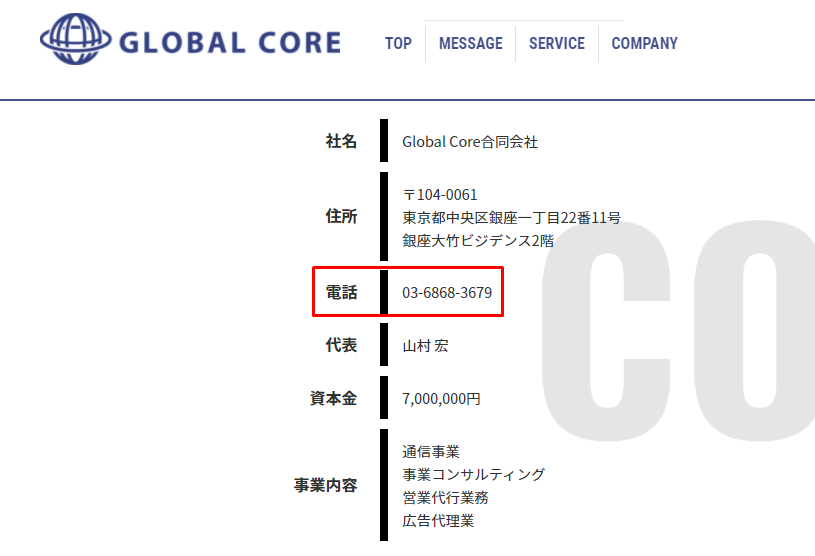815x556 pixels.
Task: Go to the TOP page
Action: (398, 44)
